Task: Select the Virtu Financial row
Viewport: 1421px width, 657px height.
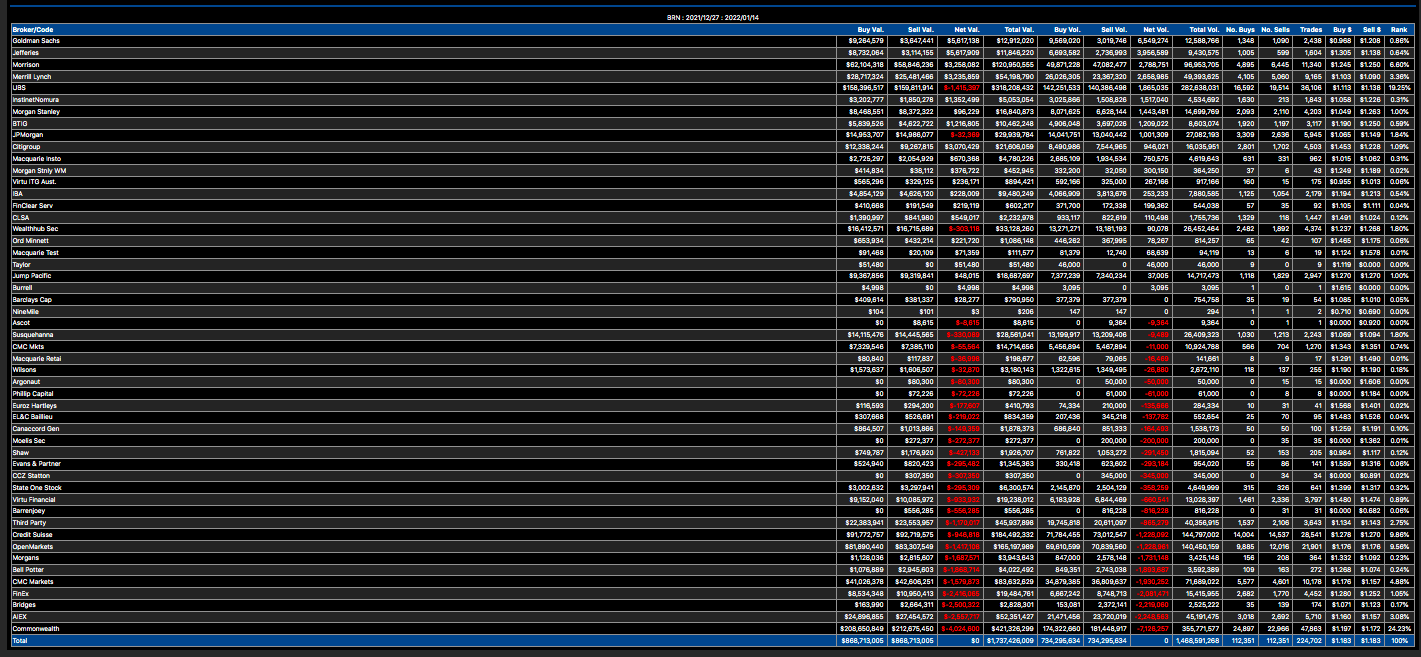Action: (710, 501)
